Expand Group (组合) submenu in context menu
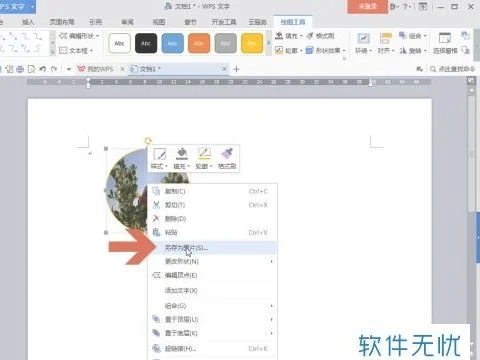Image resolution: width=480 pixels, height=360 pixels. (271, 306)
